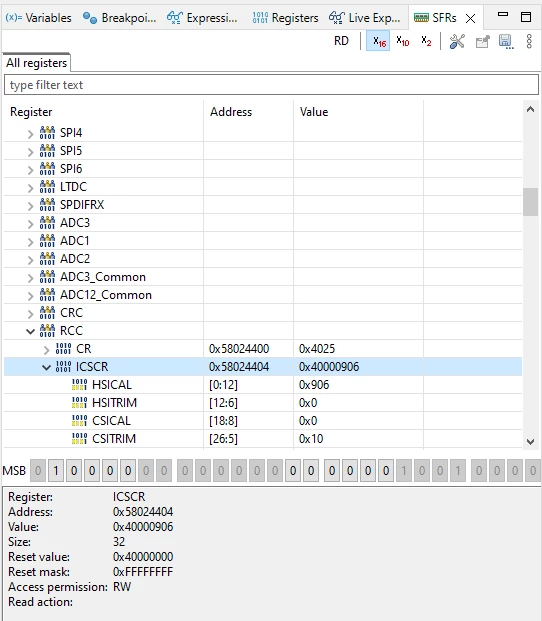Select the ADC1 peripheral icon
This screenshot has height=621, width=542.
[47, 241]
